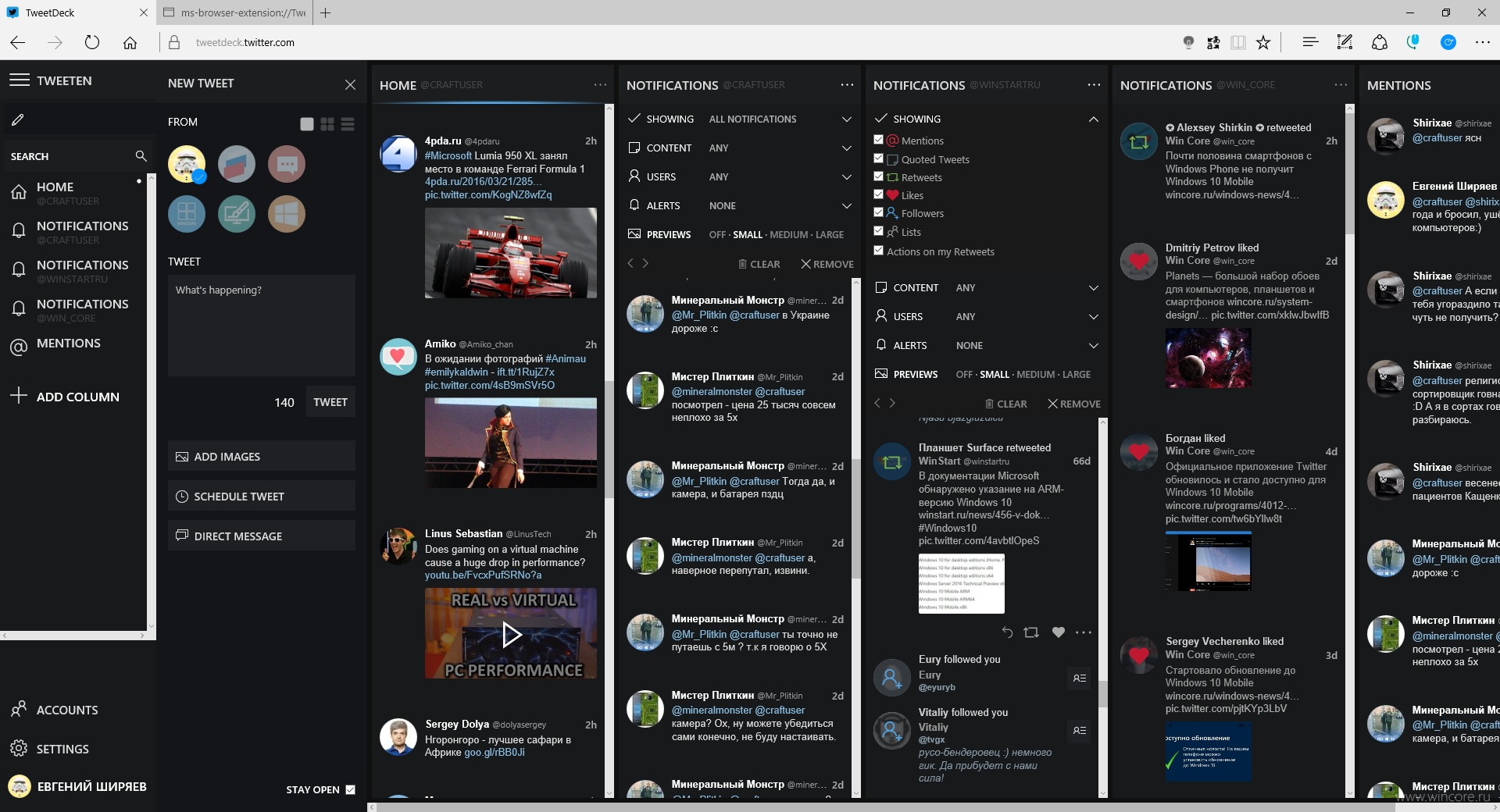Pick the stormtrooper avatar account in From
The height and width of the screenshot is (812, 1500).
pos(187,164)
